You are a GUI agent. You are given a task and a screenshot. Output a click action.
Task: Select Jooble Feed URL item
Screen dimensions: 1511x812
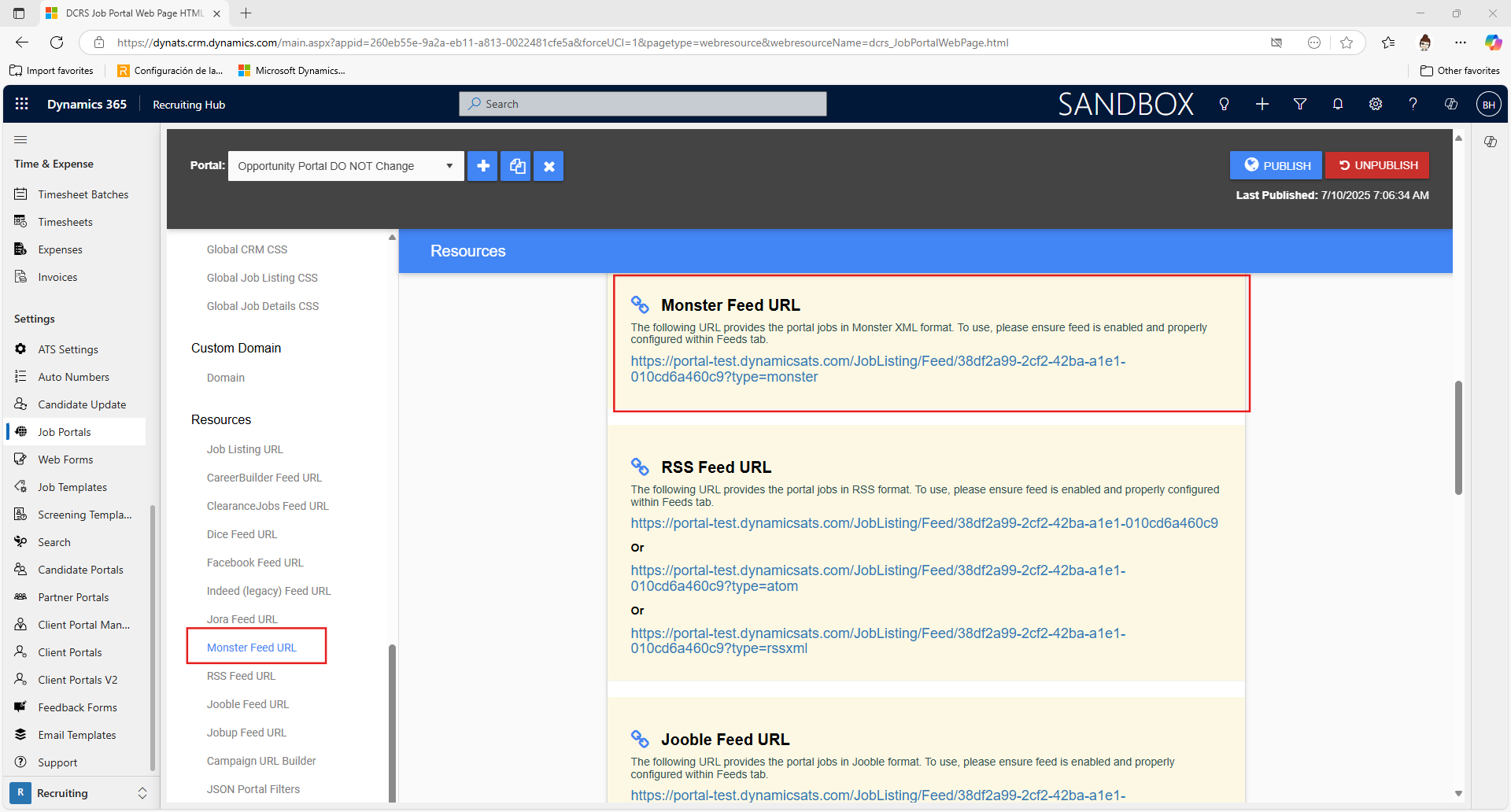(x=248, y=704)
